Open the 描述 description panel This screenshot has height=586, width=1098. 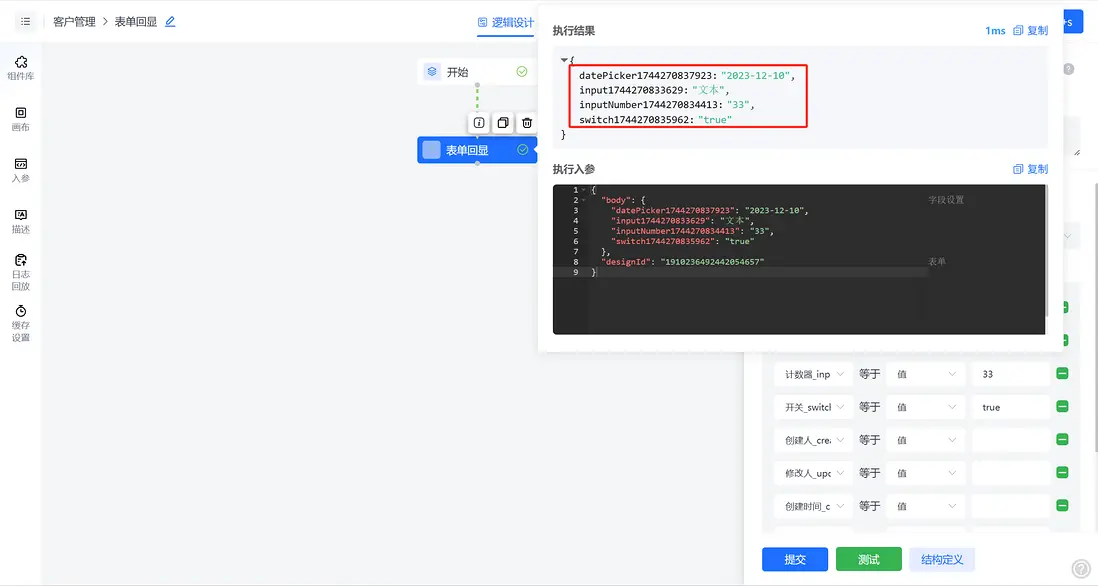pyautogui.click(x=21, y=221)
